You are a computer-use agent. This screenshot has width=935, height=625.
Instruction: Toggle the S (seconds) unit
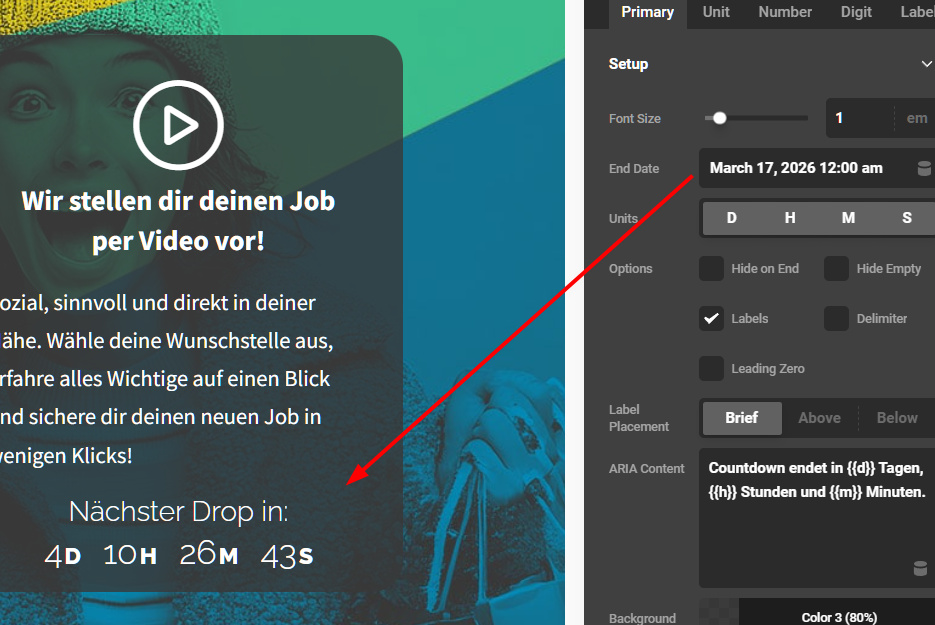(x=906, y=218)
